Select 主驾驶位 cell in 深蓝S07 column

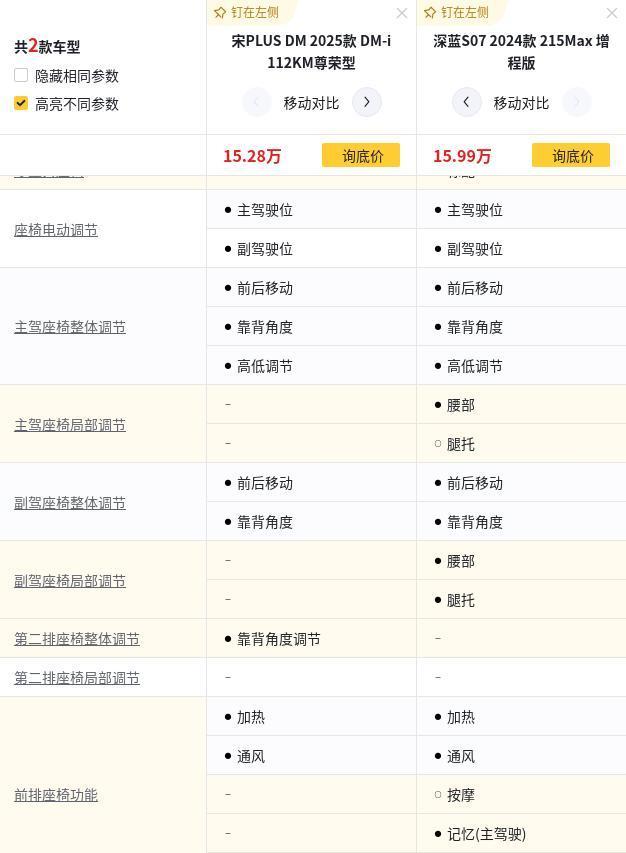(x=522, y=209)
